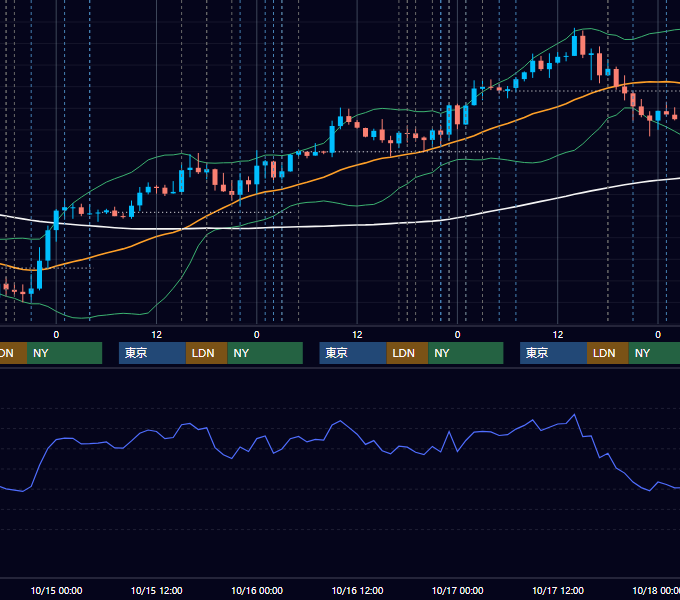The height and width of the screenshot is (600, 680).
Task: Select the 東京 session block on 10/16
Action: click(x=353, y=353)
